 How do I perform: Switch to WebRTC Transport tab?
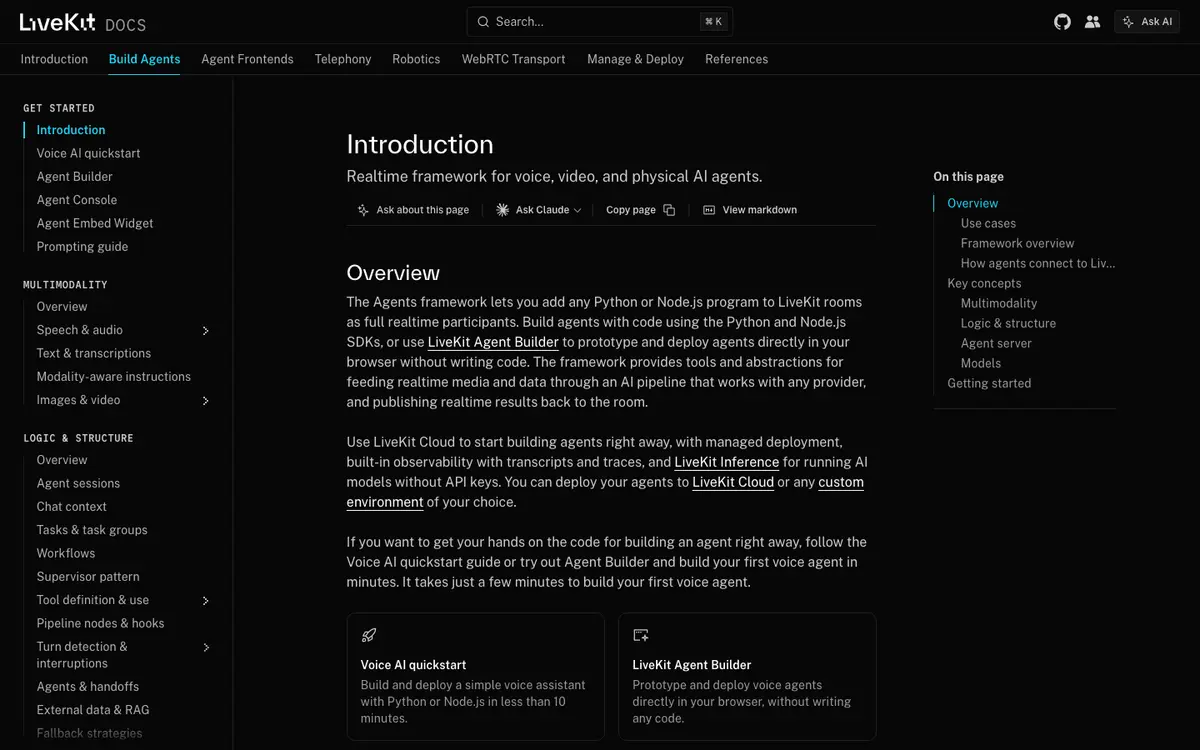[x=513, y=59]
